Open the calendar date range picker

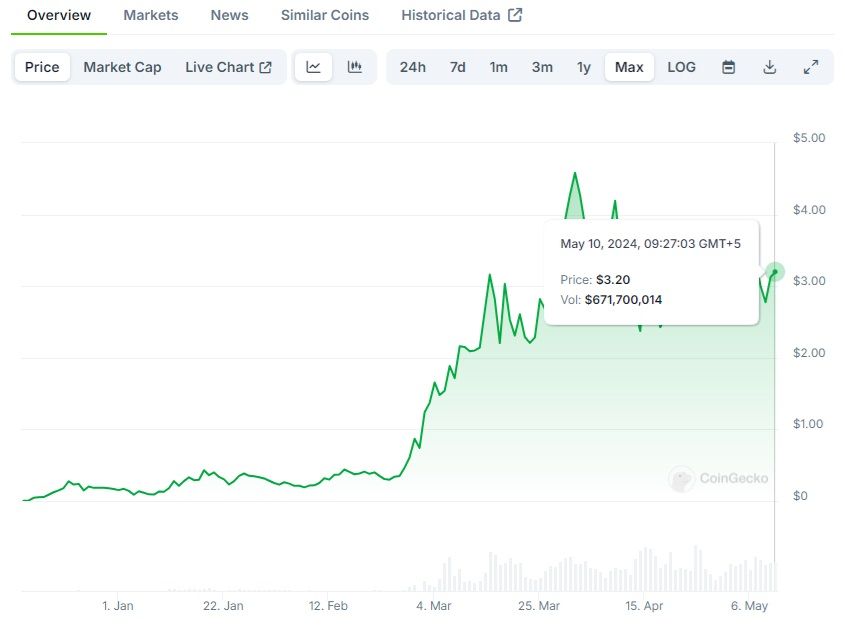pos(729,67)
